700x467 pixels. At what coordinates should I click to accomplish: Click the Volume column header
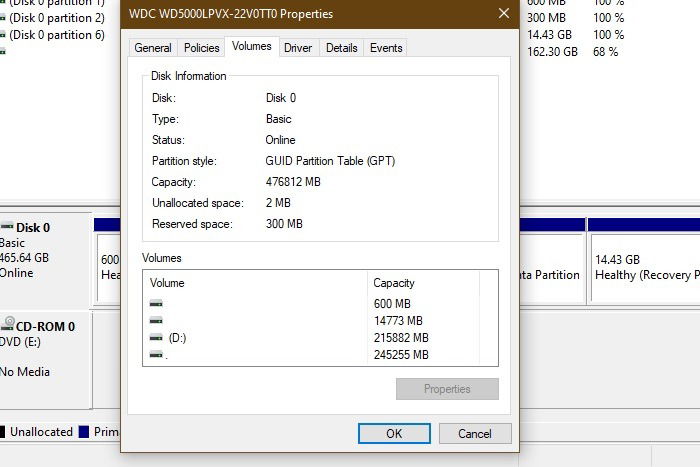click(167, 283)
